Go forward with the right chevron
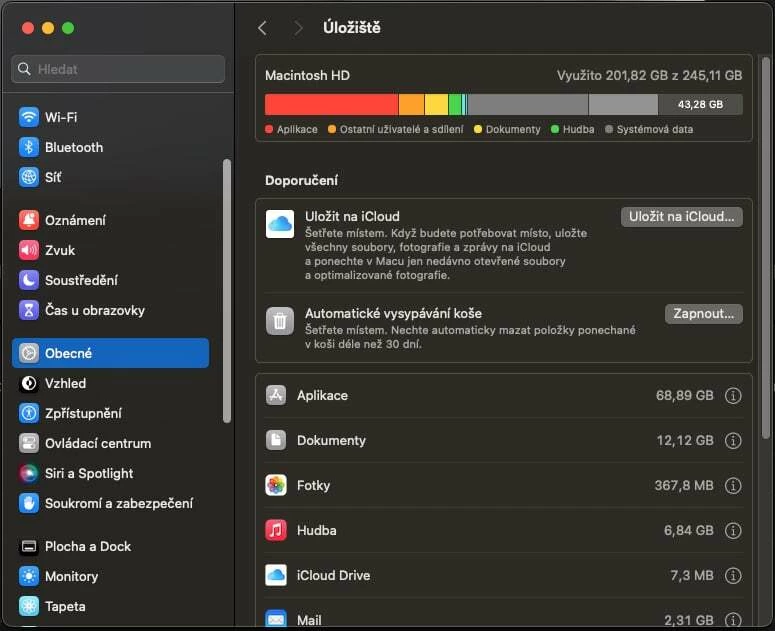775x631 pixels. pyautogui.click(x=298, y=28)
